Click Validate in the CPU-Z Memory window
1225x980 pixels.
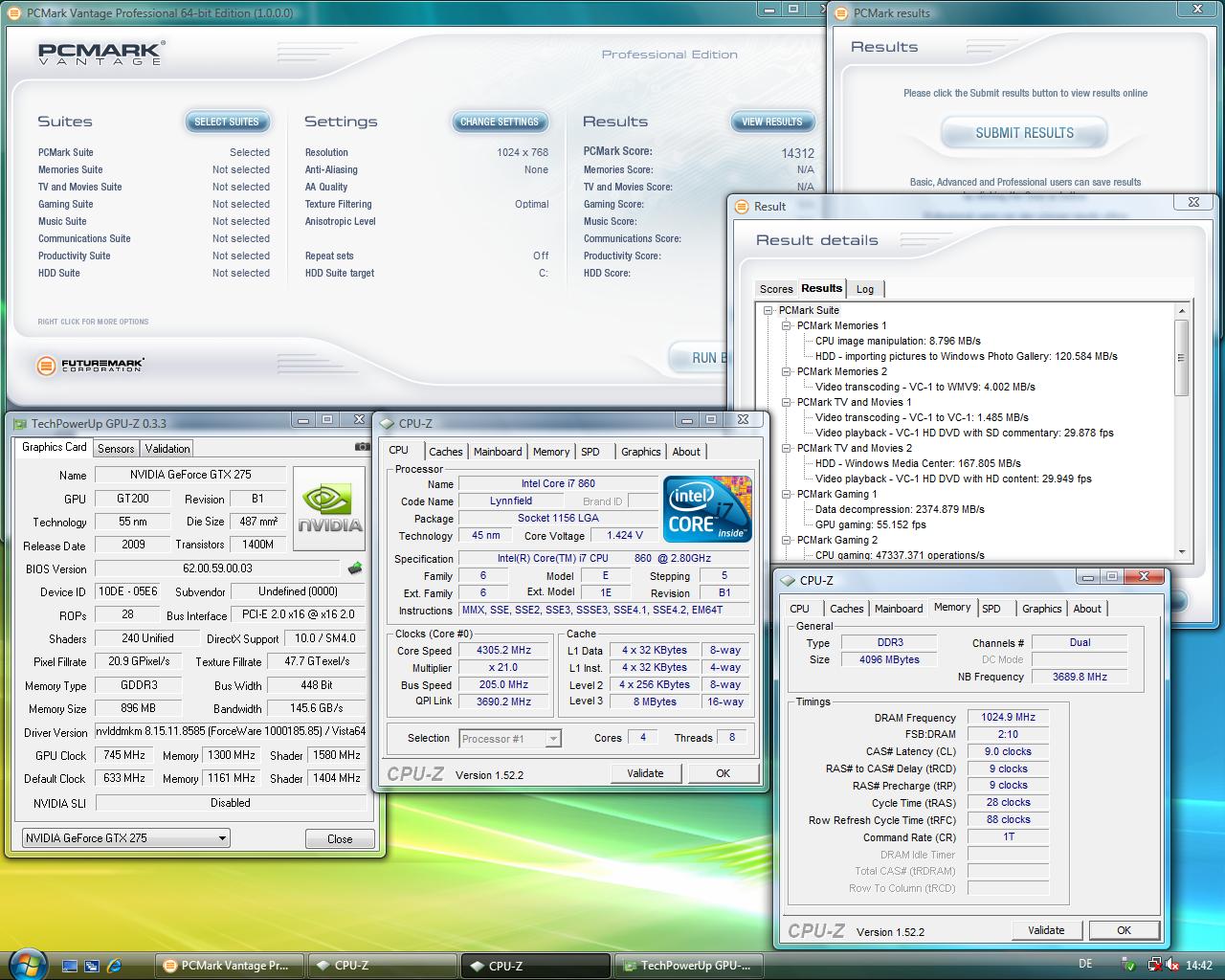[1046, 930]
